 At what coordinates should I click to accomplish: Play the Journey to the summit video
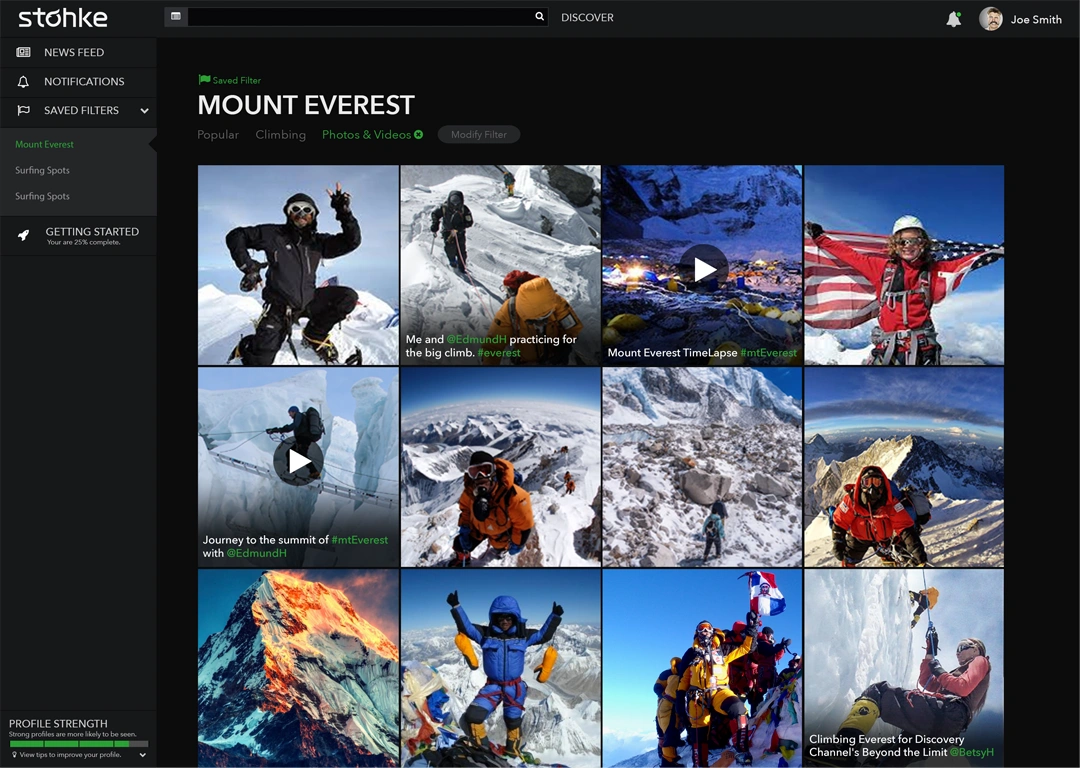coord(298,460)
